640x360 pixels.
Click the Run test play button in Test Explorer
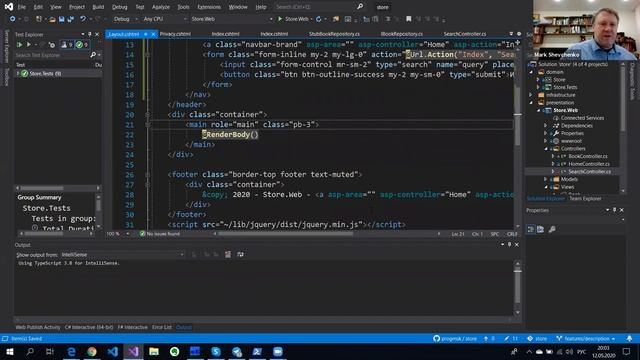[29, 44]
